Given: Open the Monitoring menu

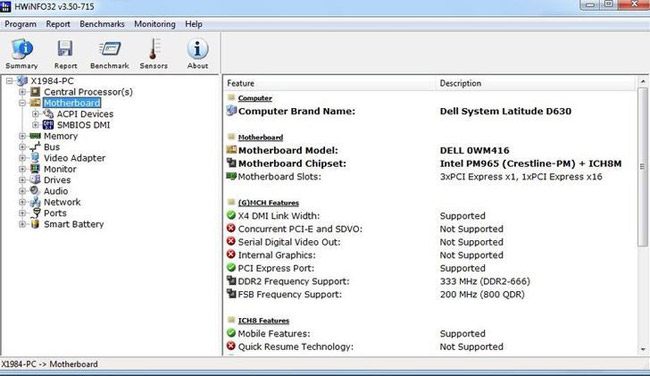Looking at the screenshot, I should 155,24.
